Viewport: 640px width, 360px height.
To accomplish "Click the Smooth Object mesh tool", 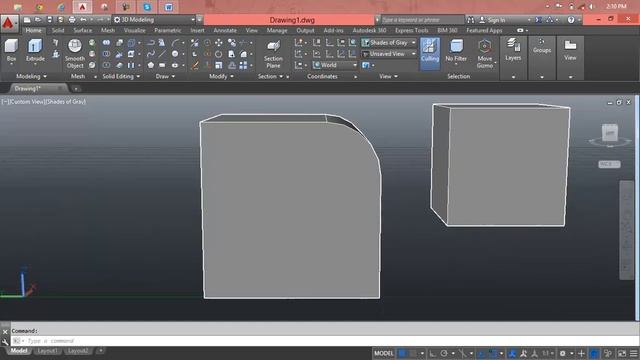I will pos(75,53).
